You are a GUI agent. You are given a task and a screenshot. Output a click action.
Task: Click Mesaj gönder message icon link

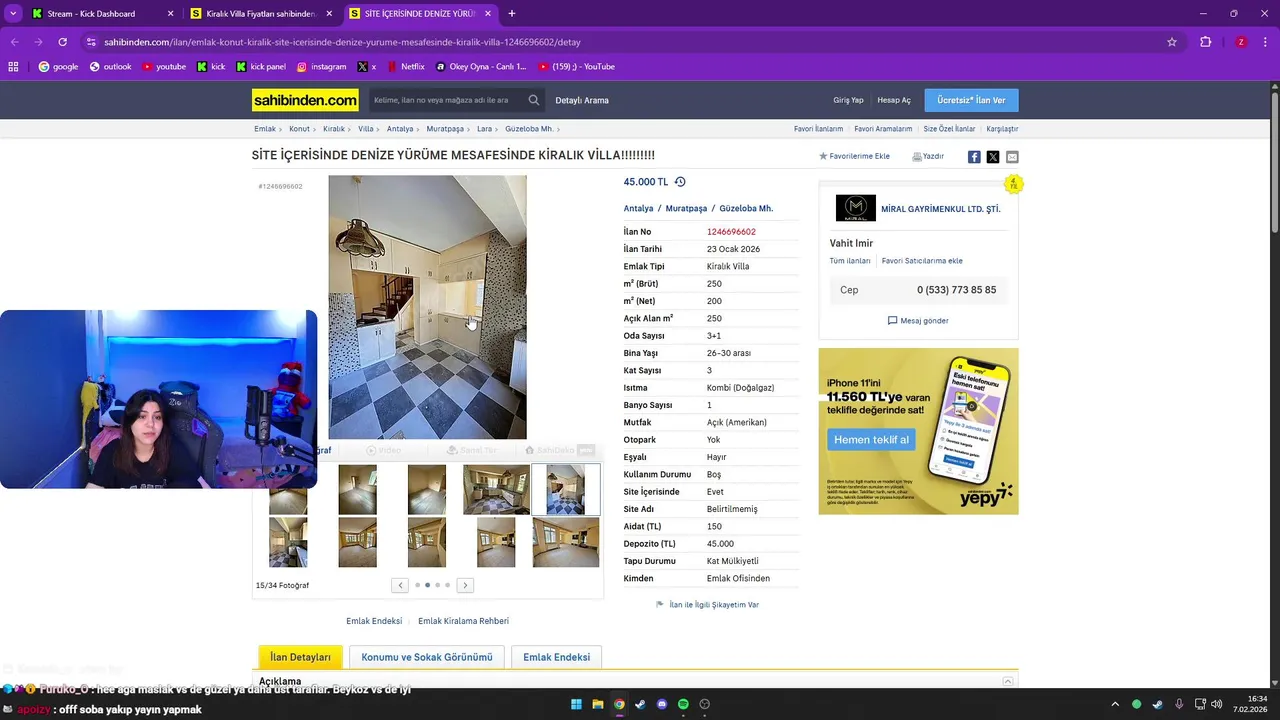coord(918,321)
